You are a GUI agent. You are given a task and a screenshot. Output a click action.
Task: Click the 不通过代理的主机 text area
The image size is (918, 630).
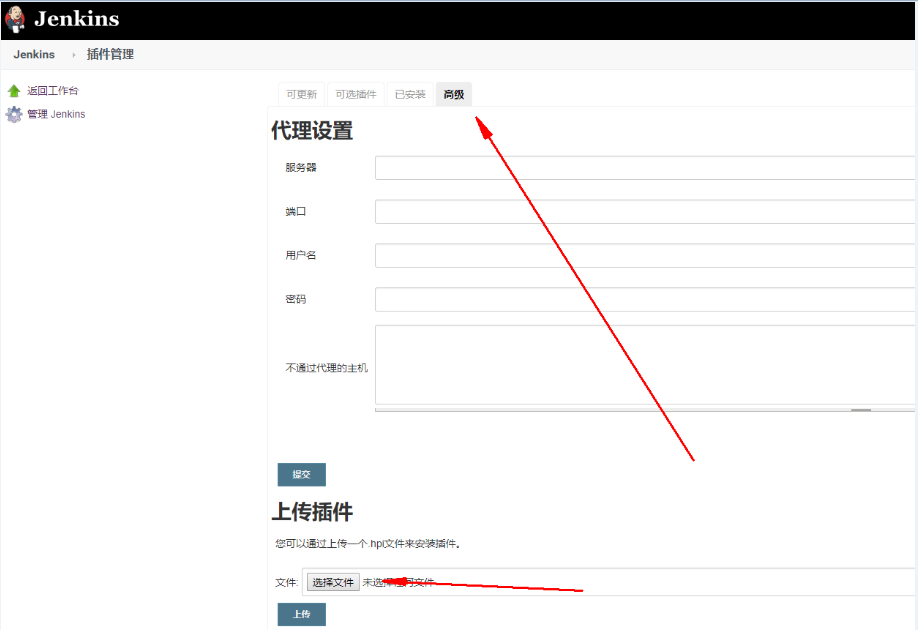[645, 365]
